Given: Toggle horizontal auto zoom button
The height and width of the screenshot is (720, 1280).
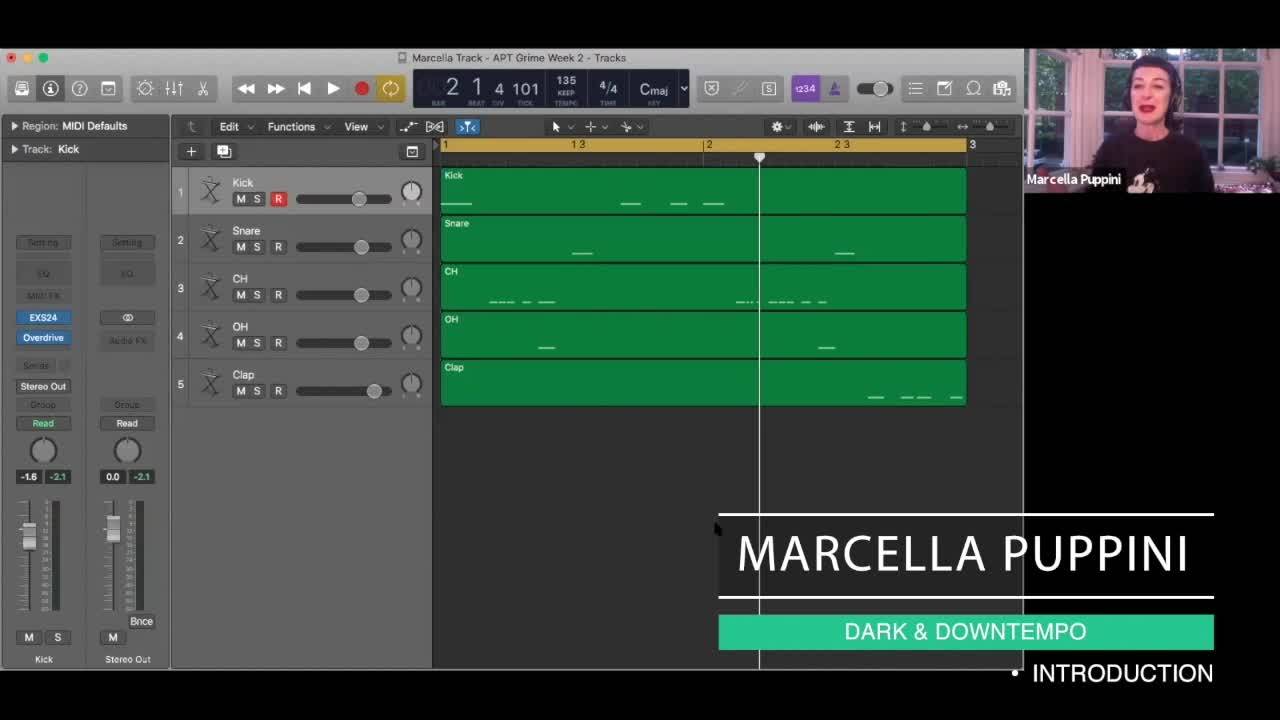Looking at the screenshot, I should [x=875, y=127].
